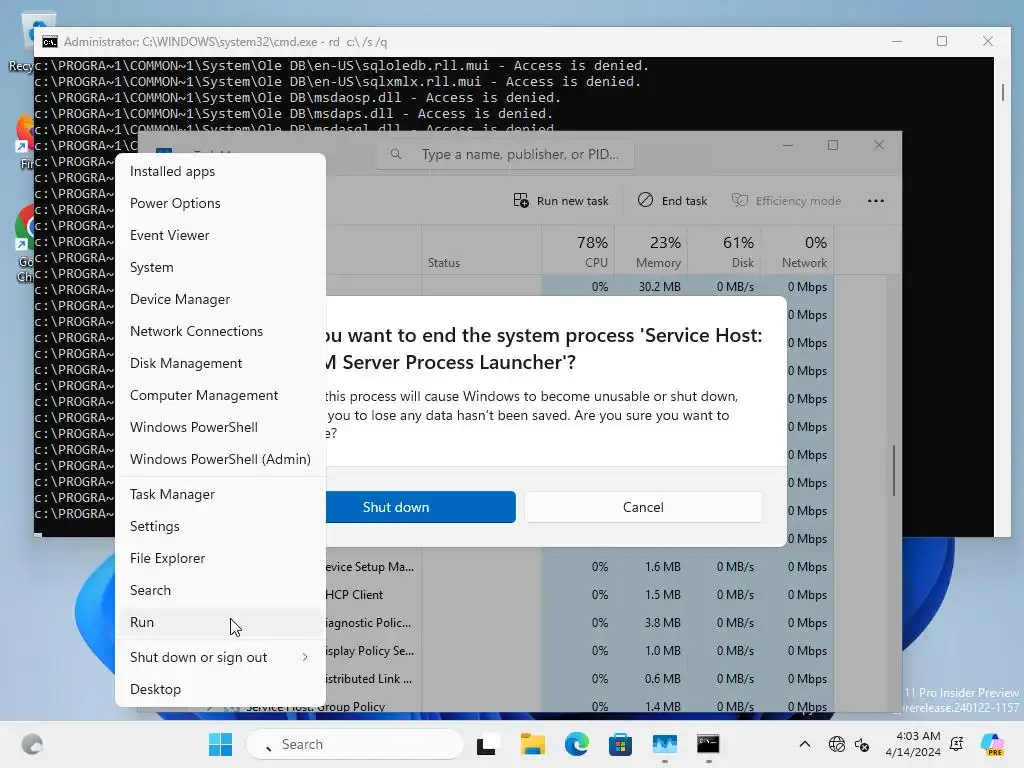Confirm with the Shut down button
Image resolution: width=1024 pixels, height=768 pixels.
pyautogui.click(x=421, y=507)
